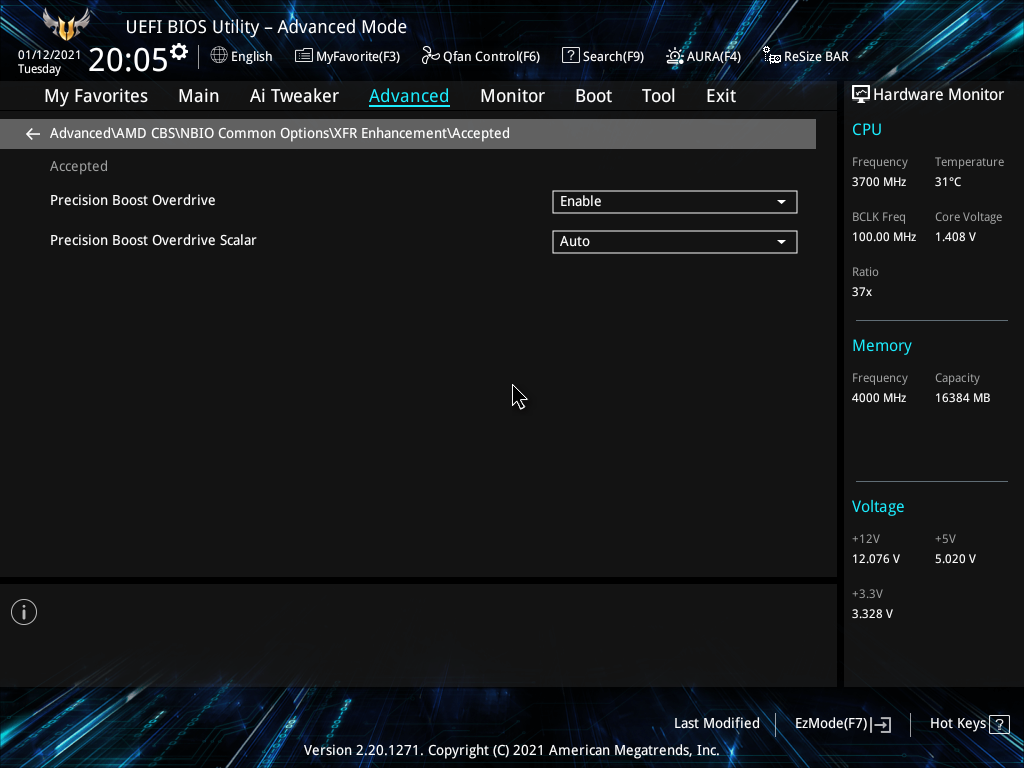This screenshot has width=1024, height=768.
Task: Open the My Favorites tab
Action: coord(96,96)
